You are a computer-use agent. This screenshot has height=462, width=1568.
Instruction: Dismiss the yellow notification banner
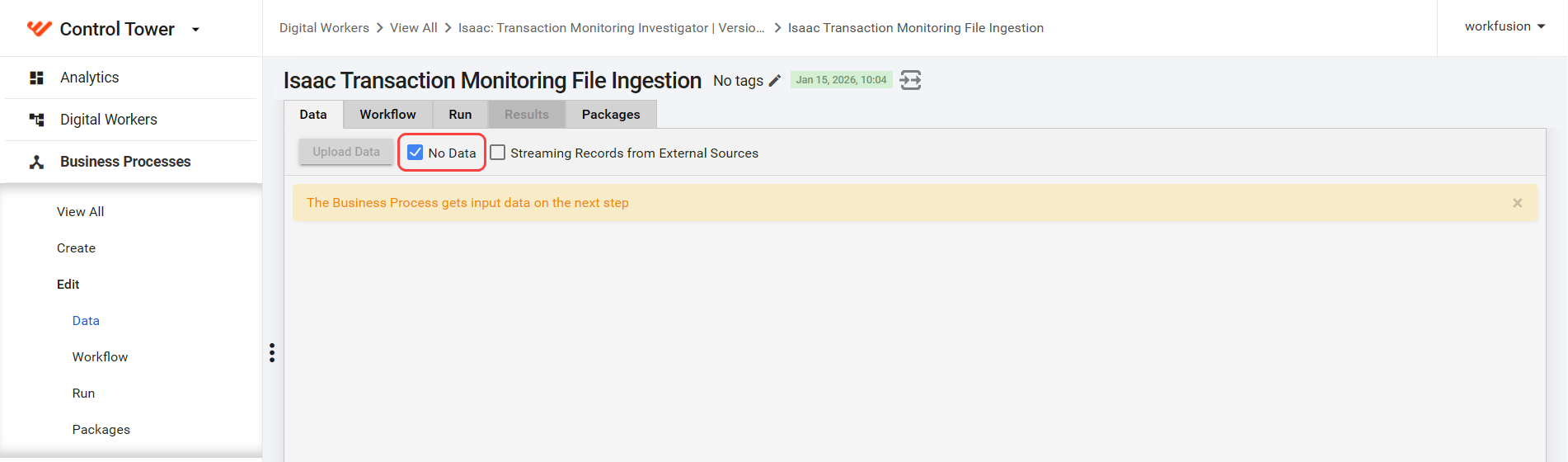pos(1517,203)
